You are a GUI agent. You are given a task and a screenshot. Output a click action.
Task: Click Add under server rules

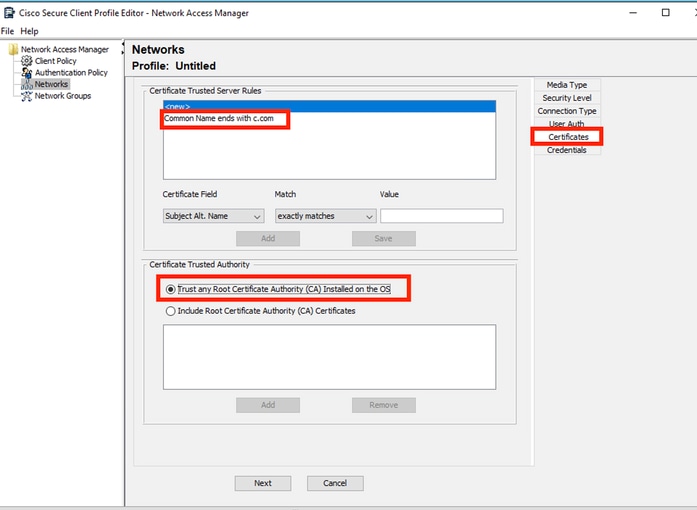coord(268,238)
